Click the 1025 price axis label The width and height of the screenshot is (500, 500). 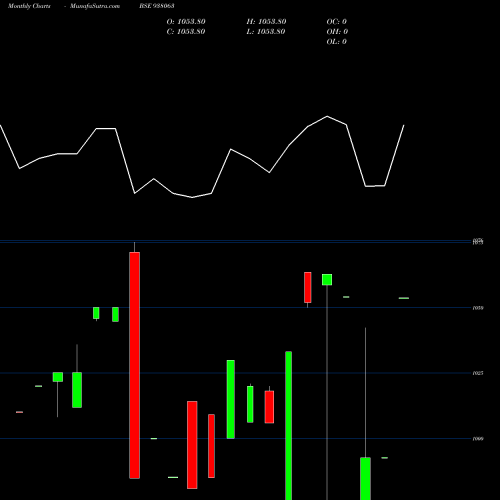tap(478, 373)
